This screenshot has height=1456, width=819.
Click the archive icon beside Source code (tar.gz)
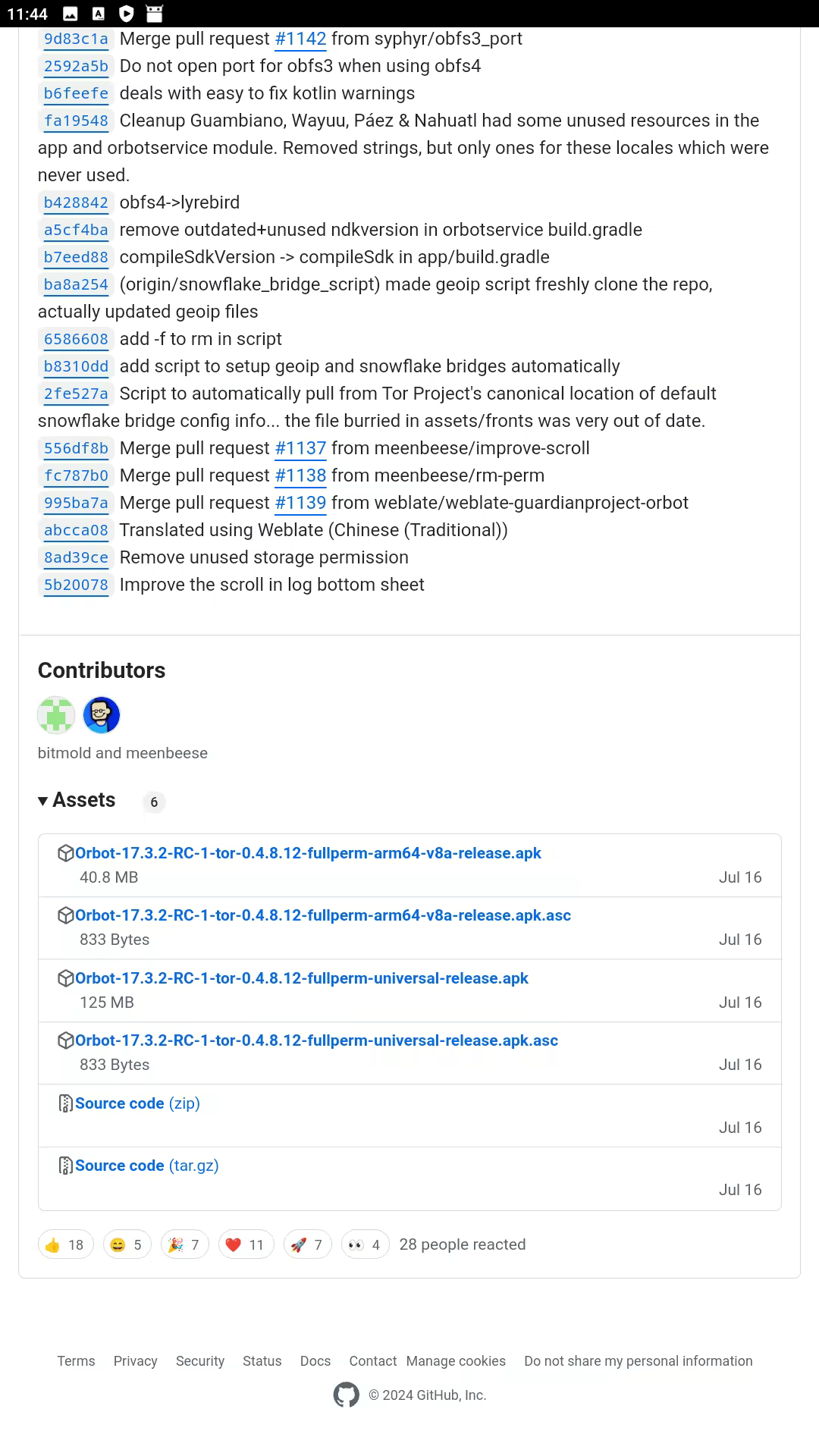pyautogui.click(x=66, y=1165)
